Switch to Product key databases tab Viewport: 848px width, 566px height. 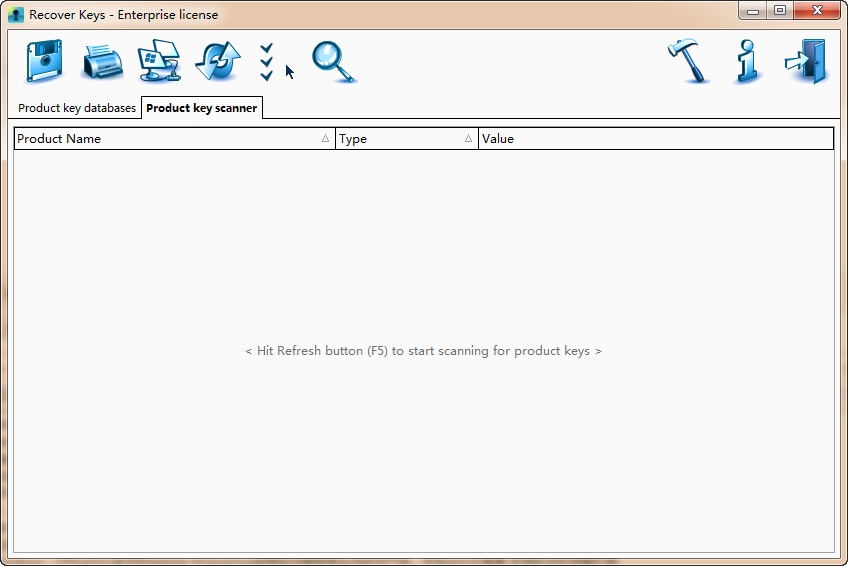[x=77, y=108]
